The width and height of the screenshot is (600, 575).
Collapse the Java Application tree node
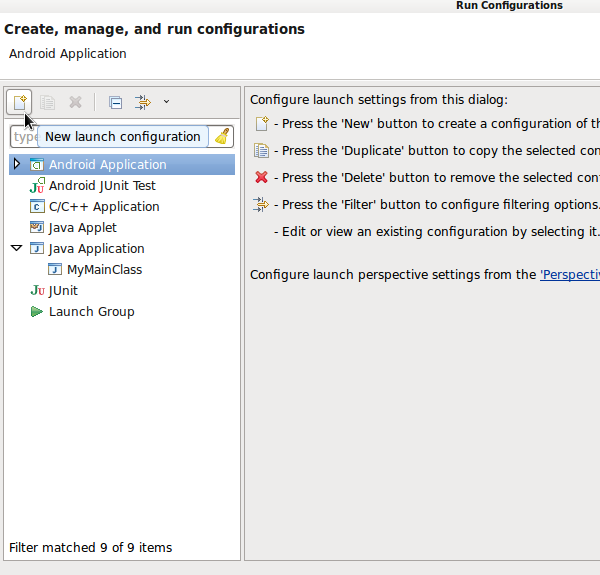[17, 248]
